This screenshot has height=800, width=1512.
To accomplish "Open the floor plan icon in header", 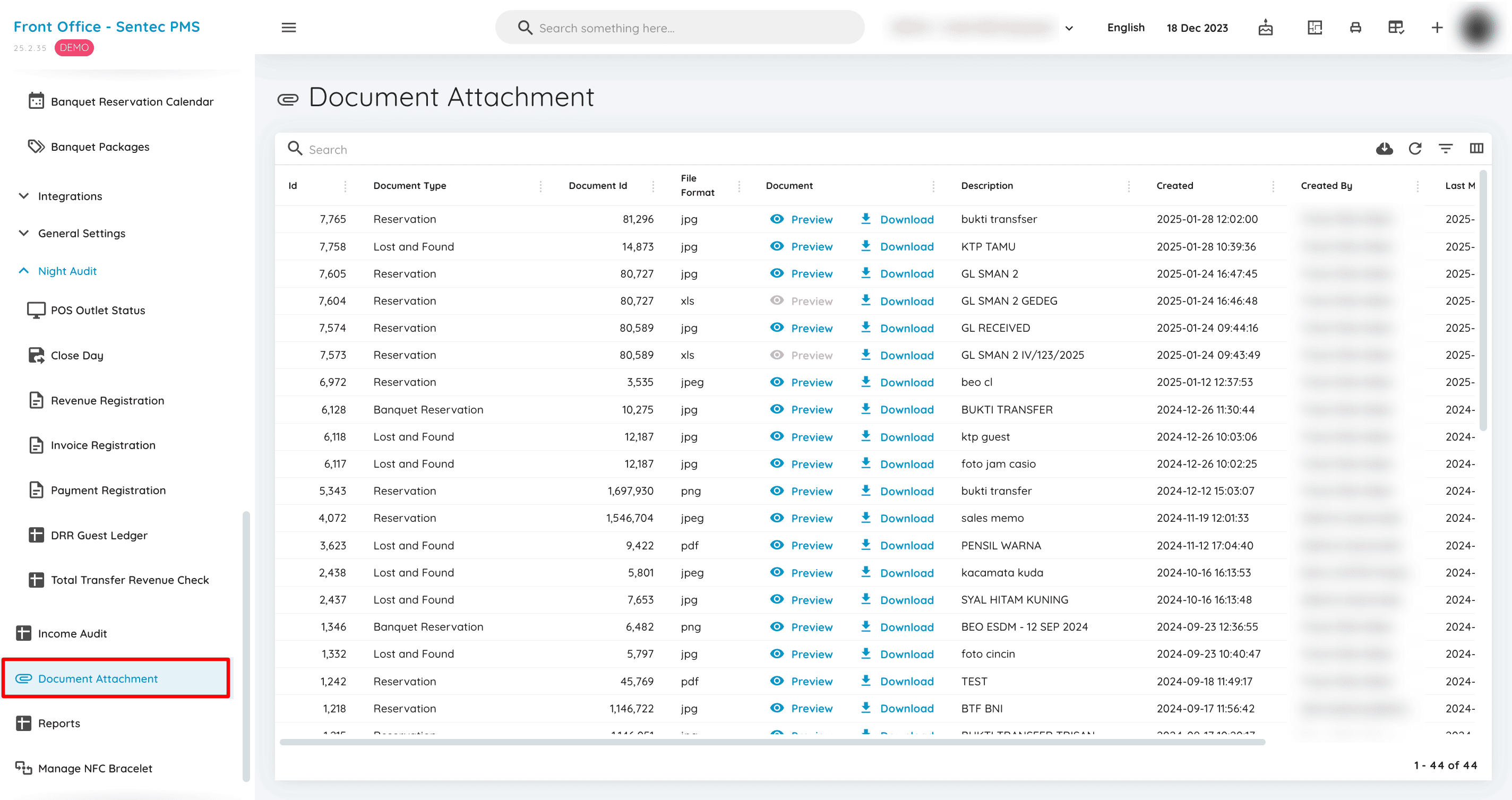I will tap(1315, 28).
